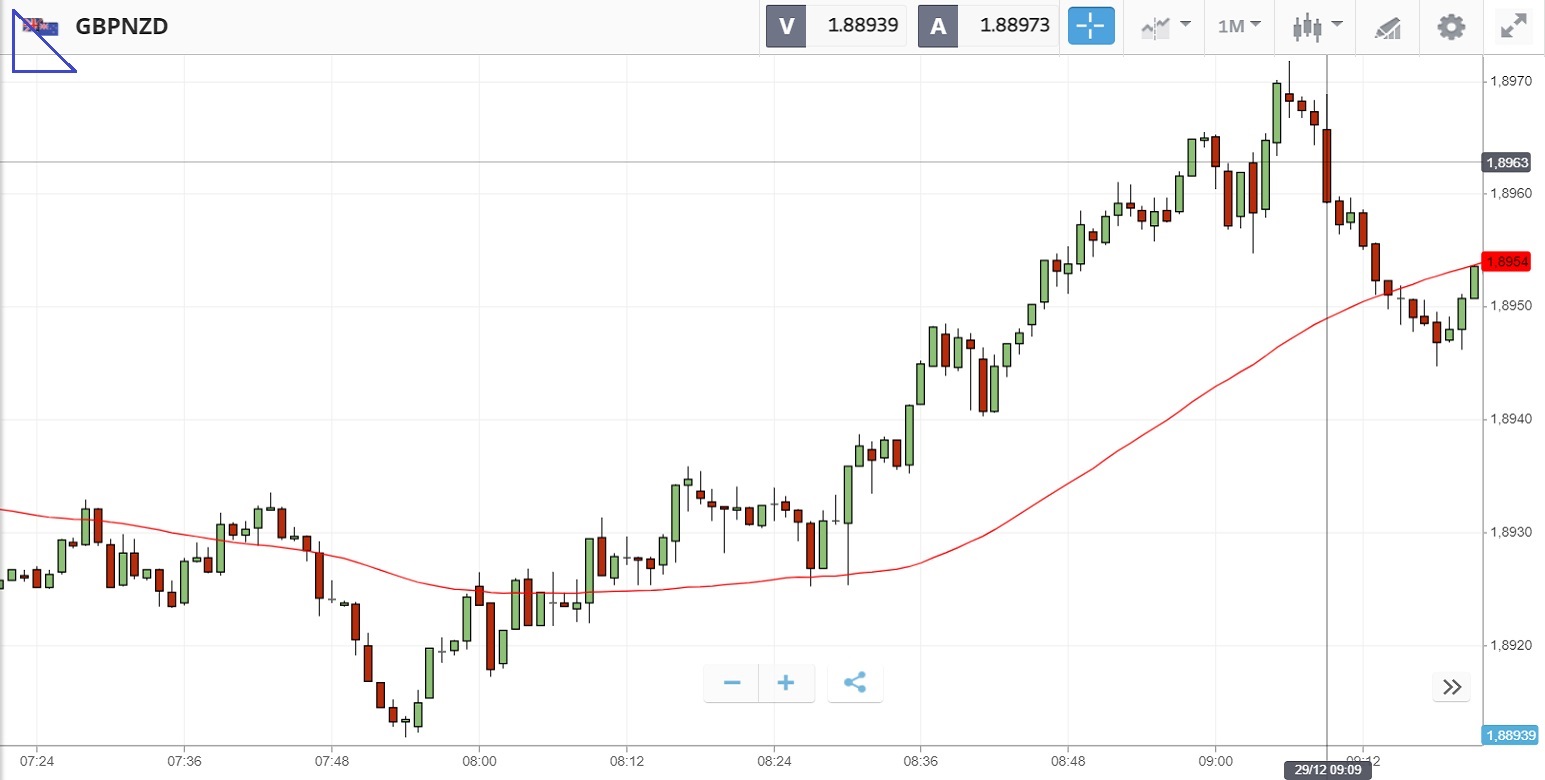Click the GBPNZD symbol name

(x=122, y=26)
